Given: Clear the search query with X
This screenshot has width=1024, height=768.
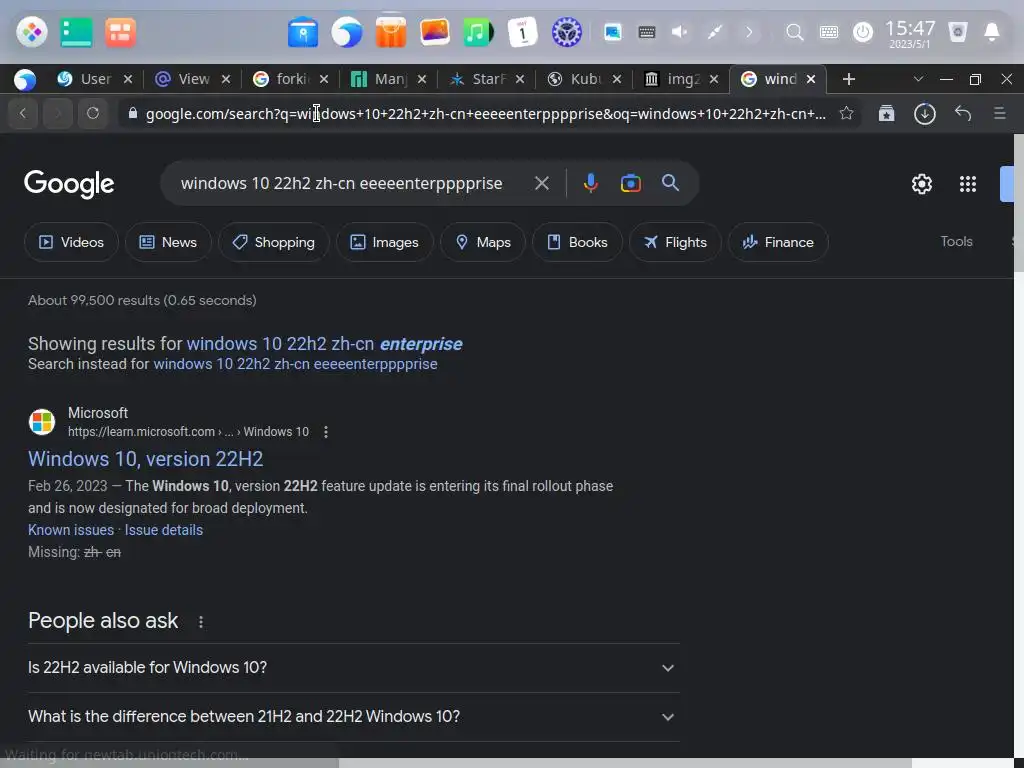Looking at the screenshot, I should point(541,184).
